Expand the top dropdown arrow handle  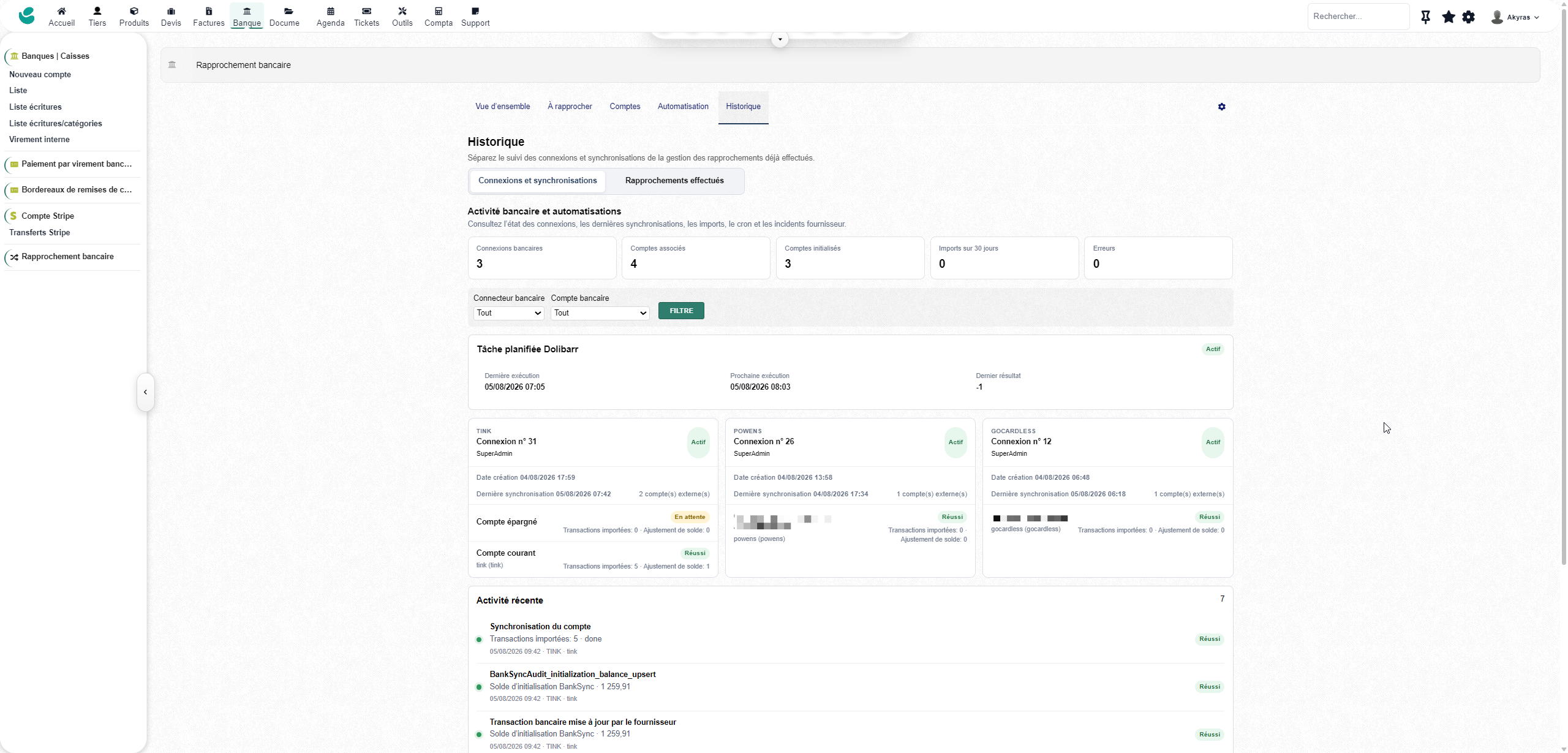click(x=779, y=40)
